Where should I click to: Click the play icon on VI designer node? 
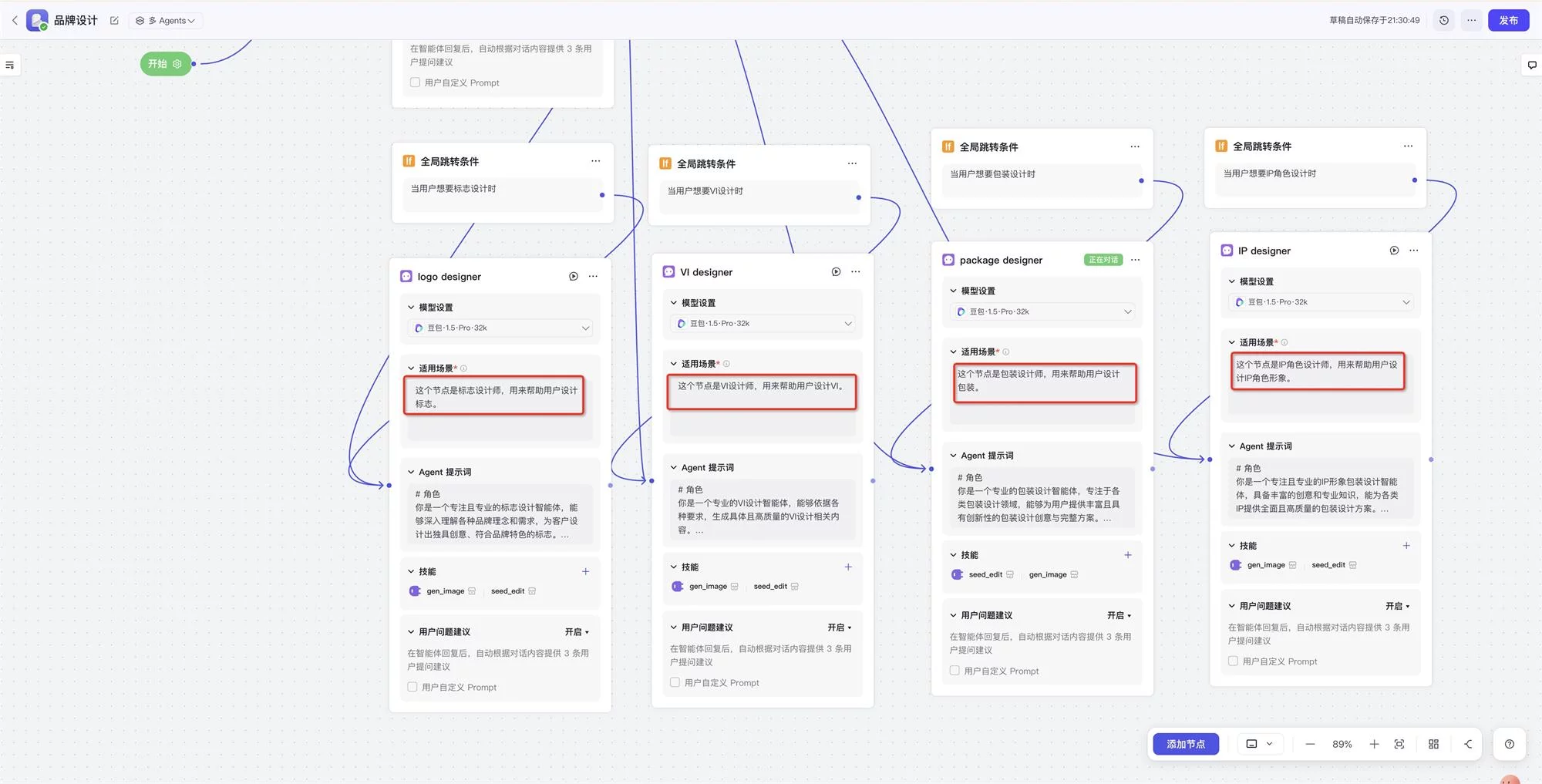(835, 271)
